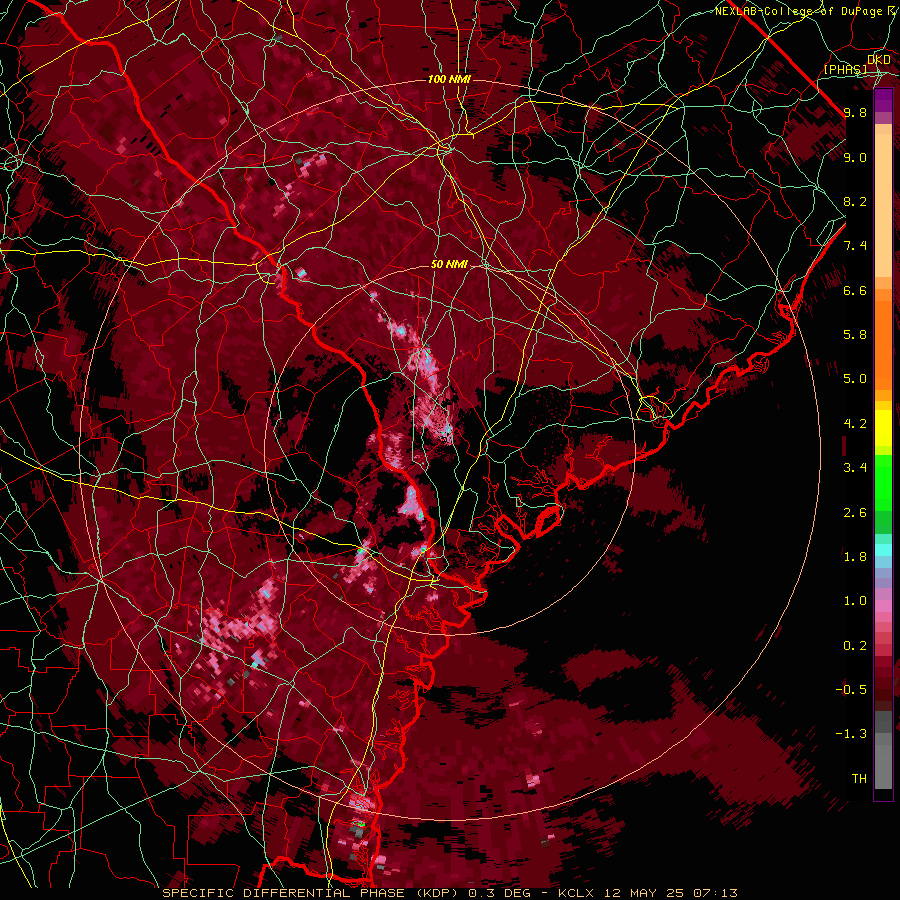The width and height of the screenshot is (900, 900).
Task: Select the 9.8 value on the color scale
Action: [x=855, y=112]
